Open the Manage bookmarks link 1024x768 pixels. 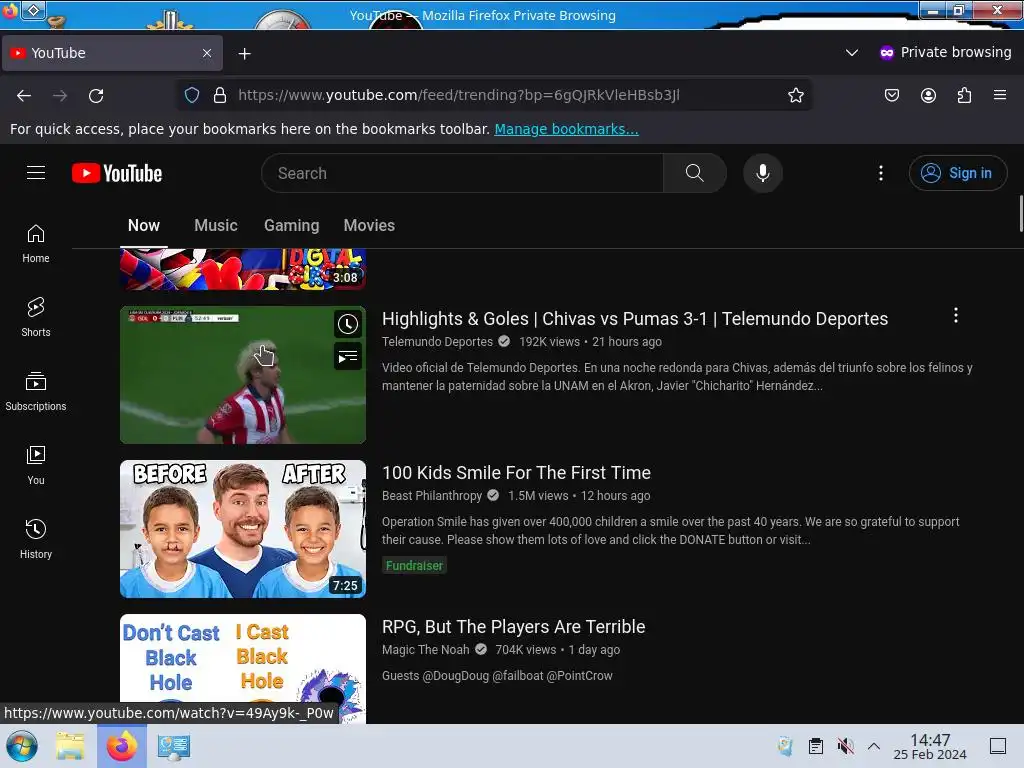pyautogui.click(x=566, y=129)
